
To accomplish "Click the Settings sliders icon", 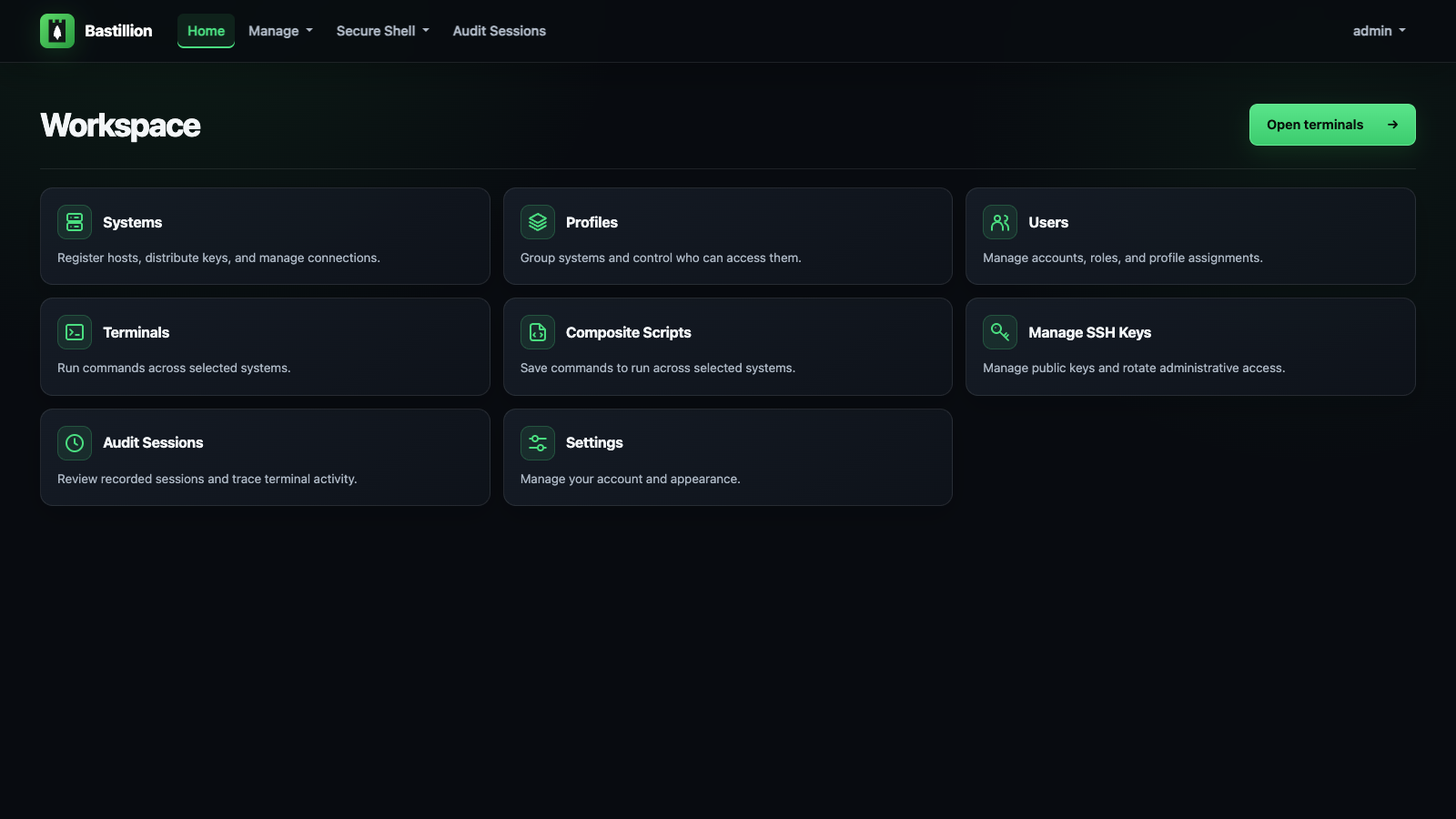I will tap(538, 443).
